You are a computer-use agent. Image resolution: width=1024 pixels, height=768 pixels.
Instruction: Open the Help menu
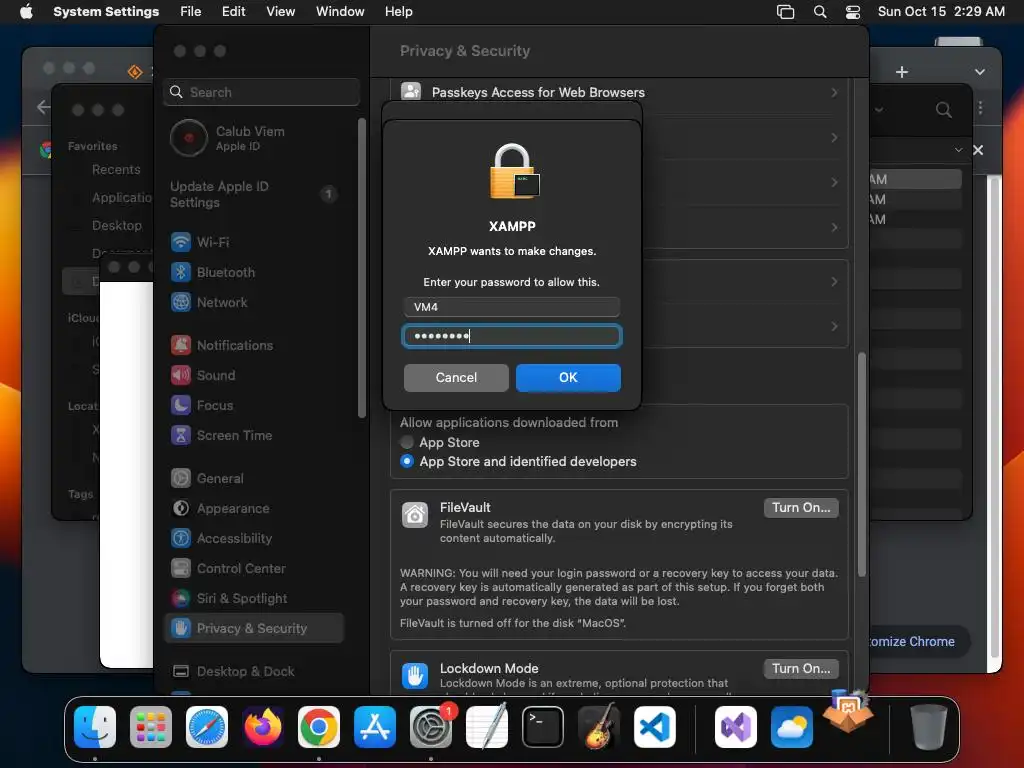pyautogui.click(x=398, y=11)
